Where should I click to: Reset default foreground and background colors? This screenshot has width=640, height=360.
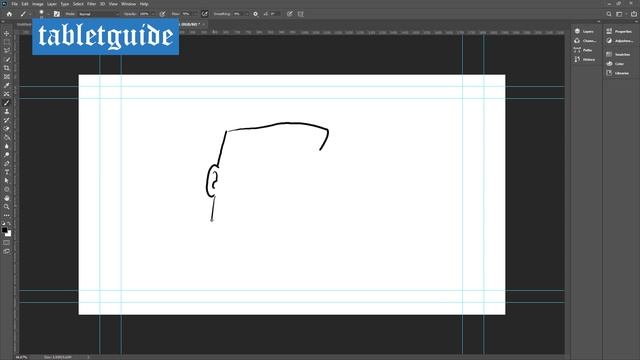(x=4, y=224)
